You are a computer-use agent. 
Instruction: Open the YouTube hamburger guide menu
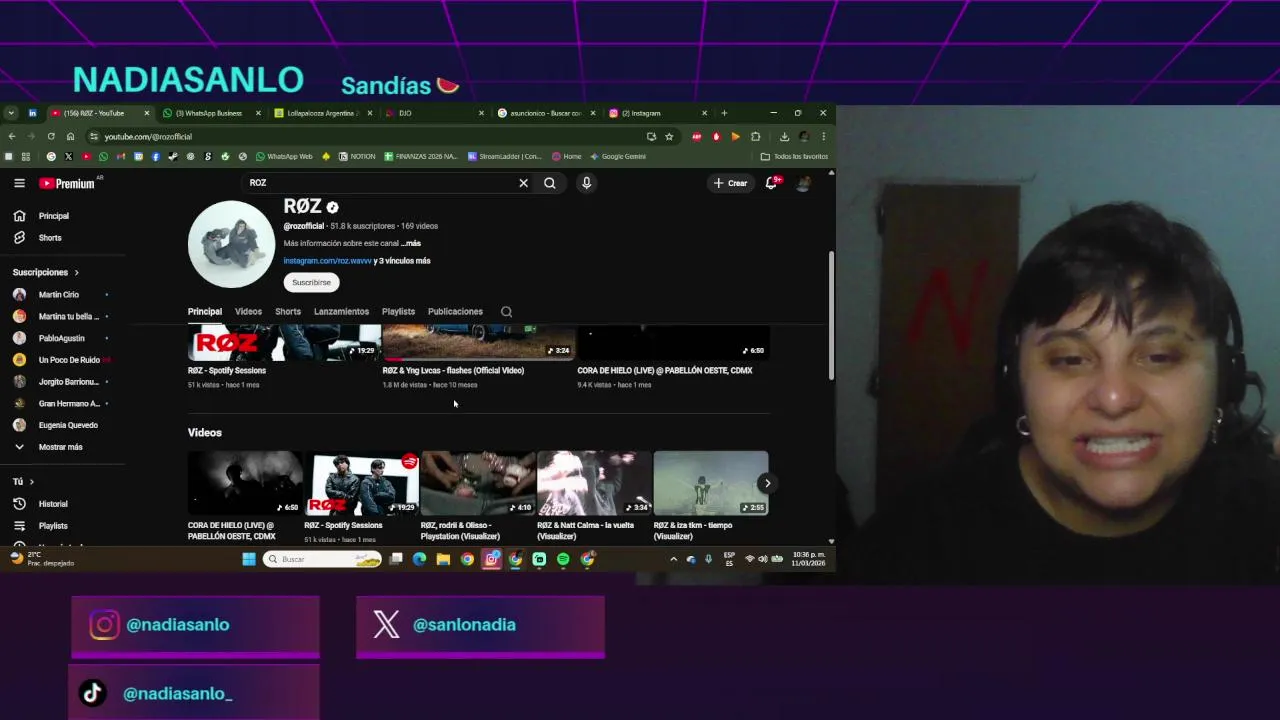tap(19, 183)
